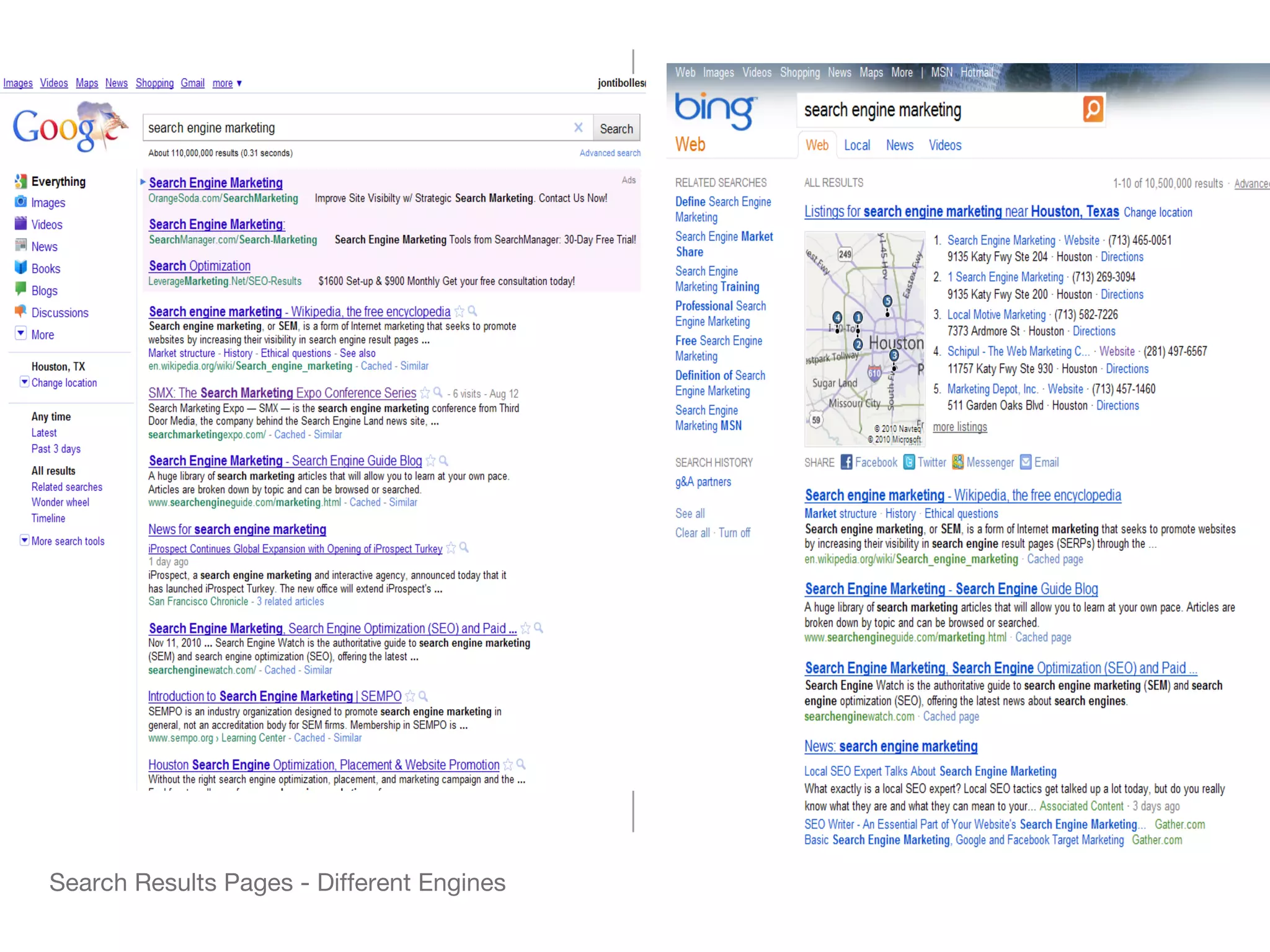This screenshot has height=952, width=1270.
Task: Open the Bing 'More' menu in top bar
Action: [902, 73]
